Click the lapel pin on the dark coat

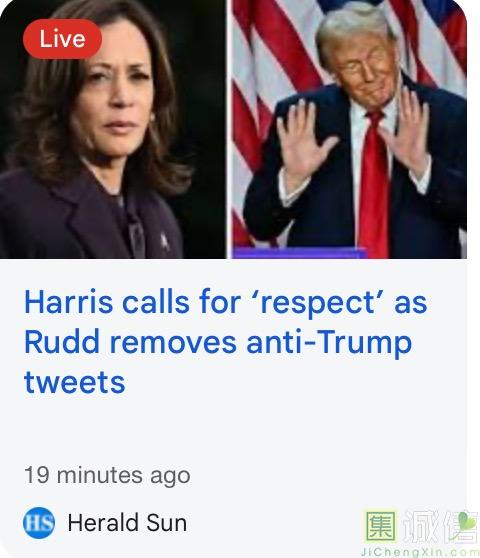[164, 241]
